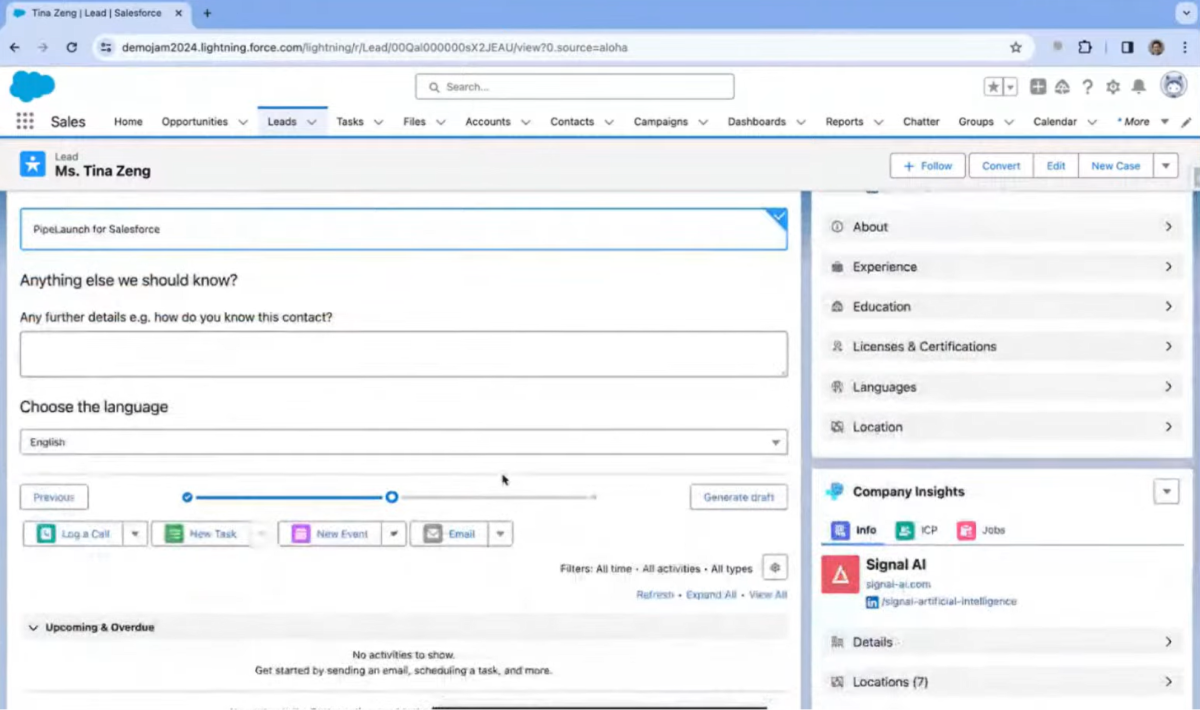Click the Salesforce cloud logo

pos(32,86)
